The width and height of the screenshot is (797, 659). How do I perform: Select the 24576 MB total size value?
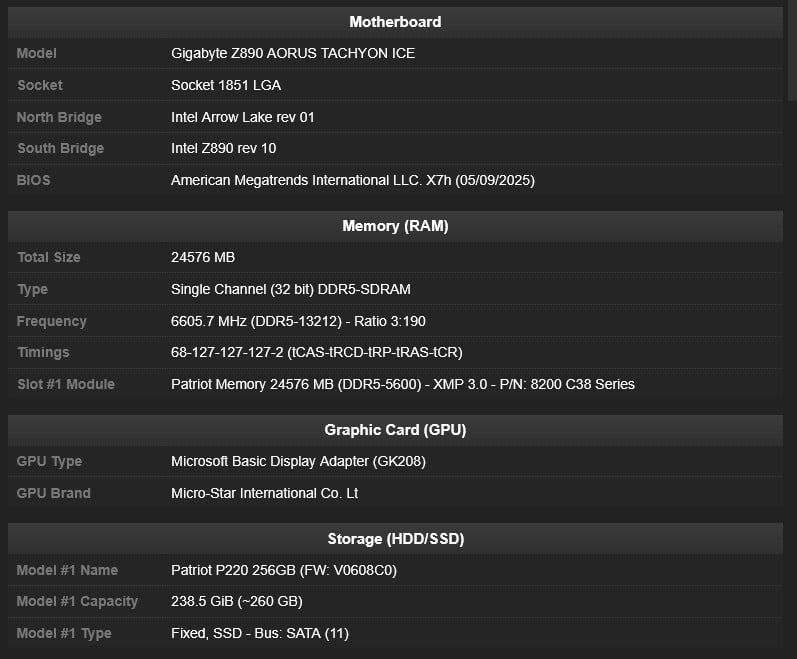coord(203,257)
